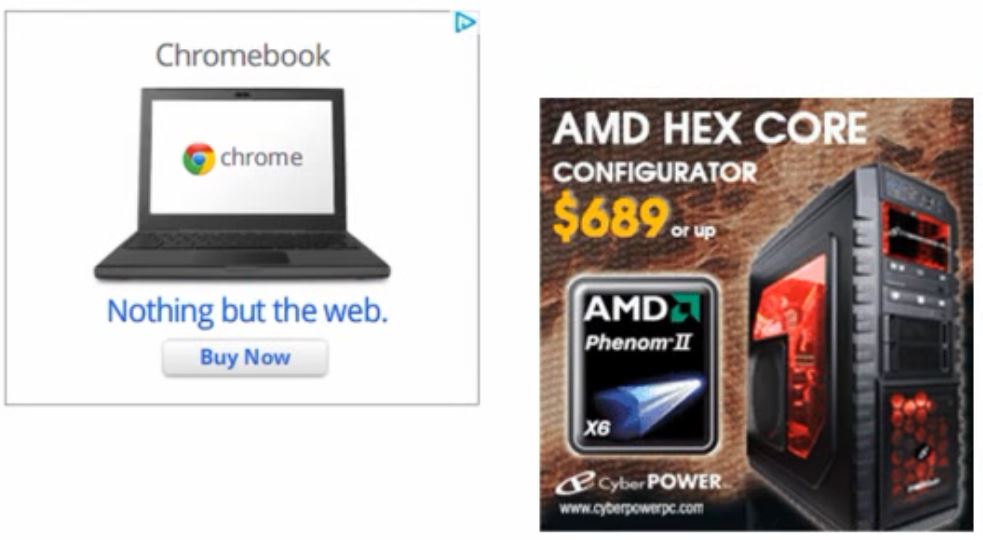Click the AdChoices triangle icon
Image resolution: width=983 pixels, height=540 pixels.
click(x=465, y=23)
